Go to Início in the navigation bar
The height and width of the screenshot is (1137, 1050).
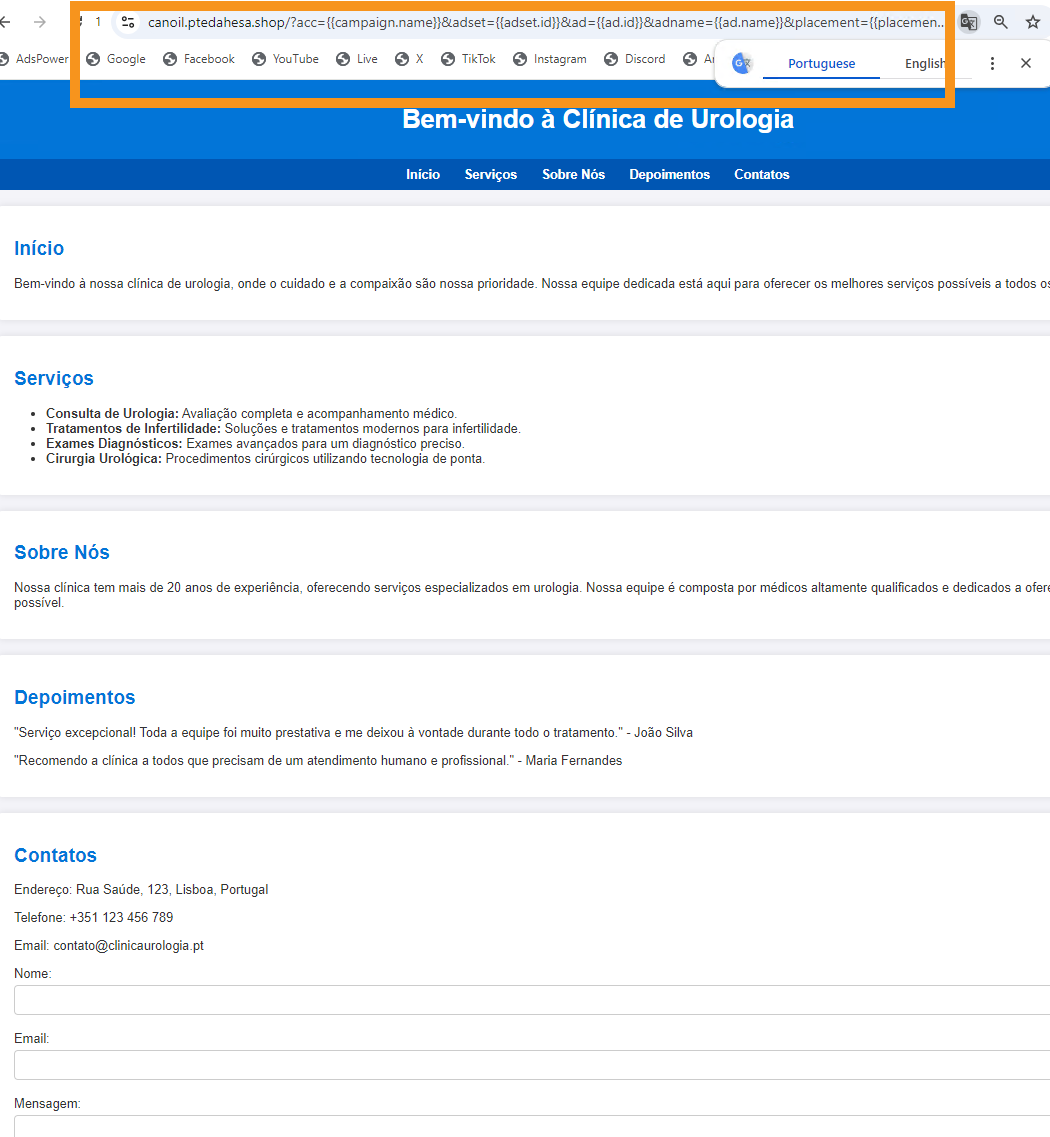click(x=423, y=175)
